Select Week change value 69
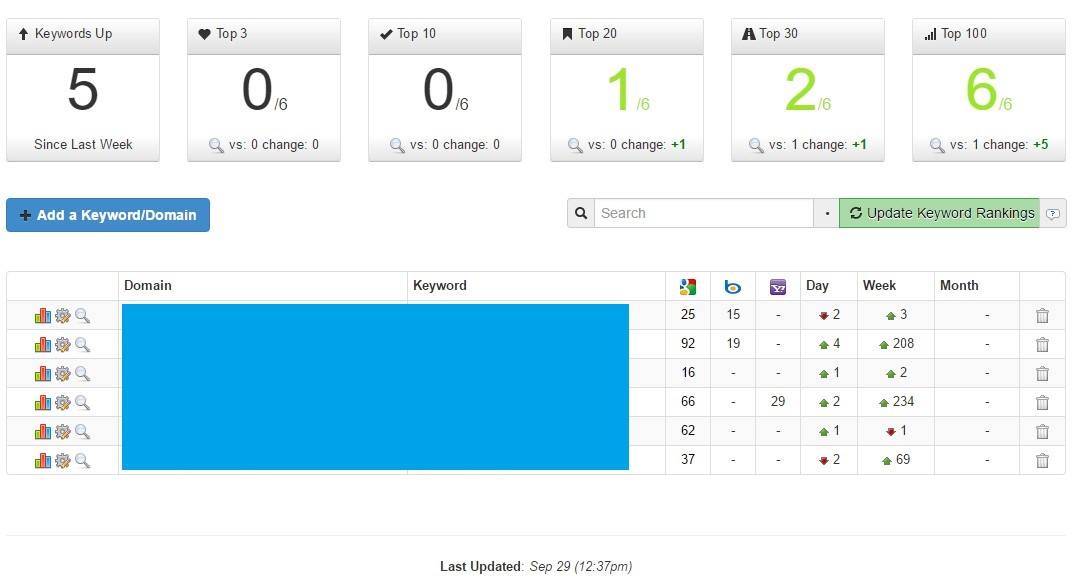This screenshot has height=582, width=1073. (903, 459)
